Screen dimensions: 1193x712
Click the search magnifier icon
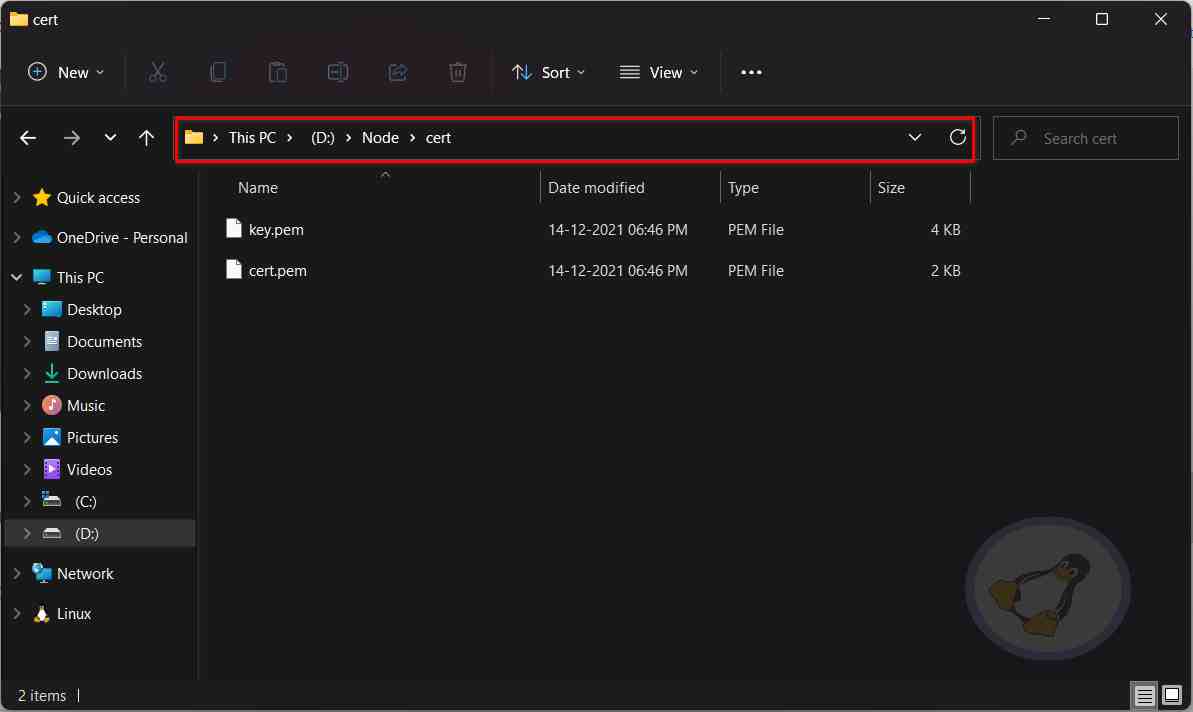tap(1019, 138)
